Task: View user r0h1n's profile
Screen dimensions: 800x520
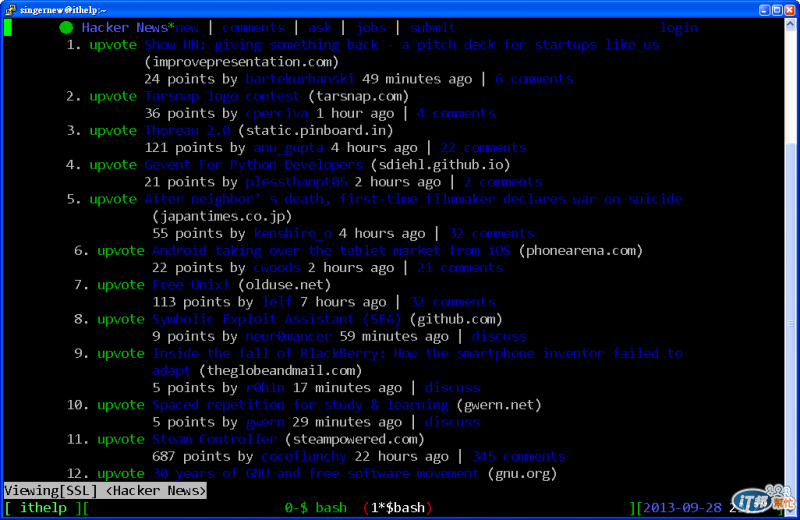Action: click(265, 388)
